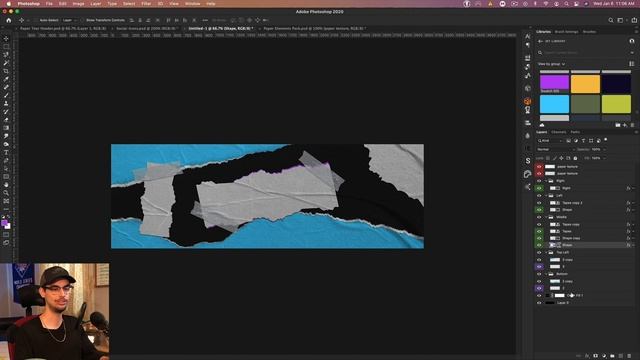Toggle Show Transform Controls checkbox

[x=82, y=20]
